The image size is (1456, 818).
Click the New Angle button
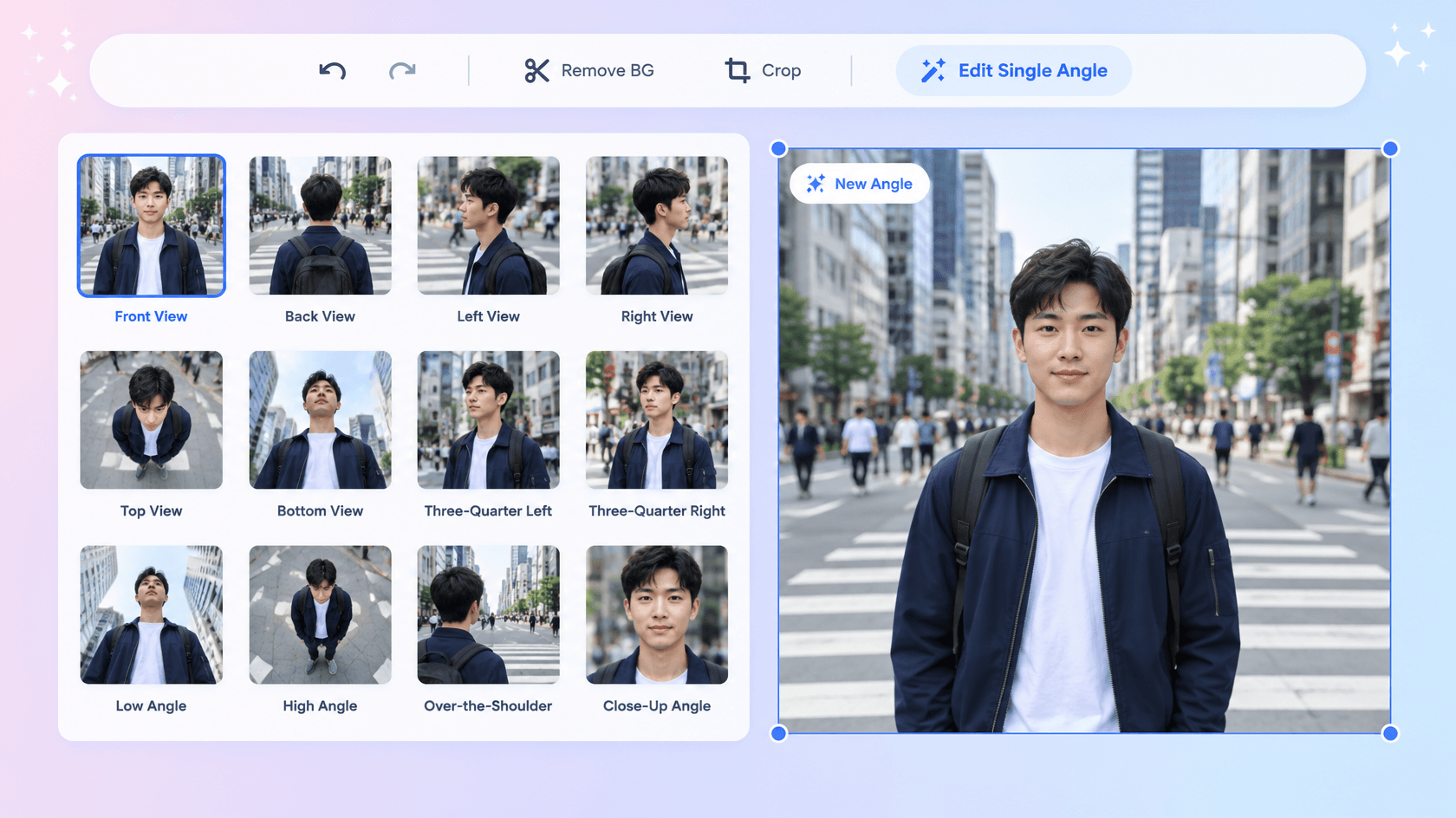tap(859, 184)
